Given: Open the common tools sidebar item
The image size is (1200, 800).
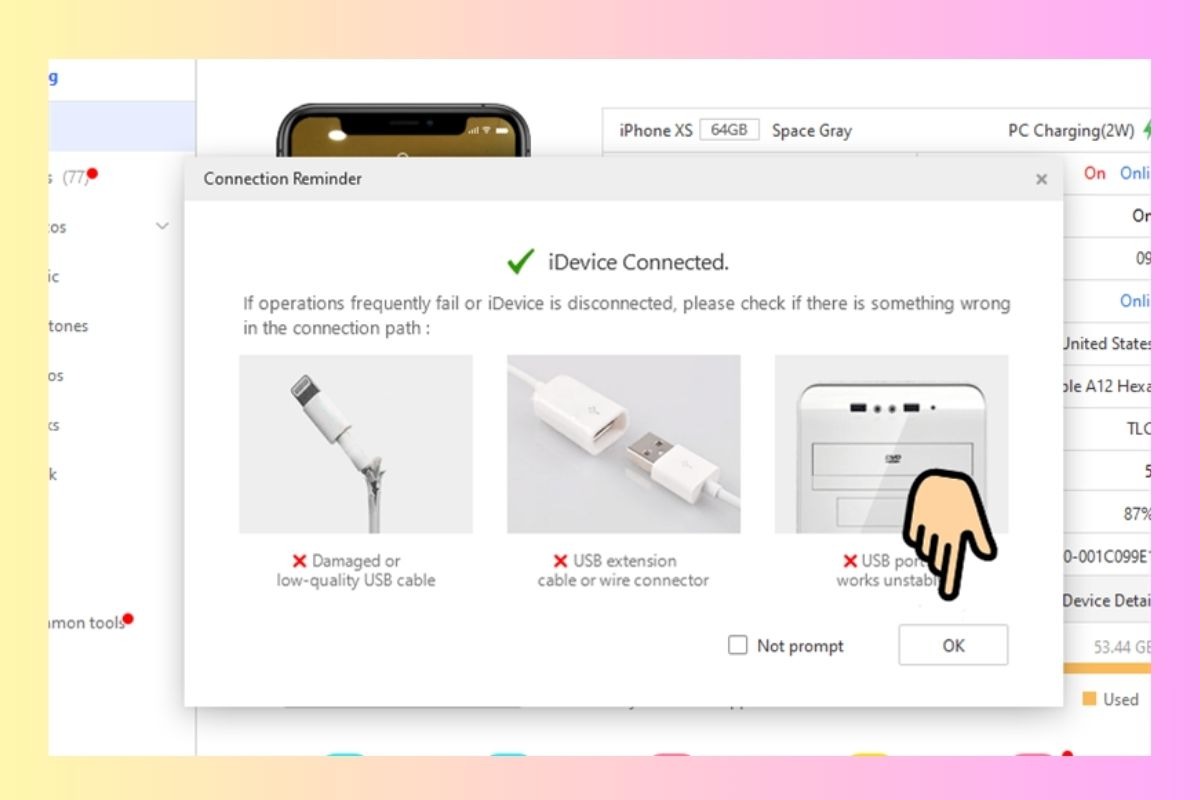Looking at the screenshot, I should pyautogui.click(x=90, y=622).
